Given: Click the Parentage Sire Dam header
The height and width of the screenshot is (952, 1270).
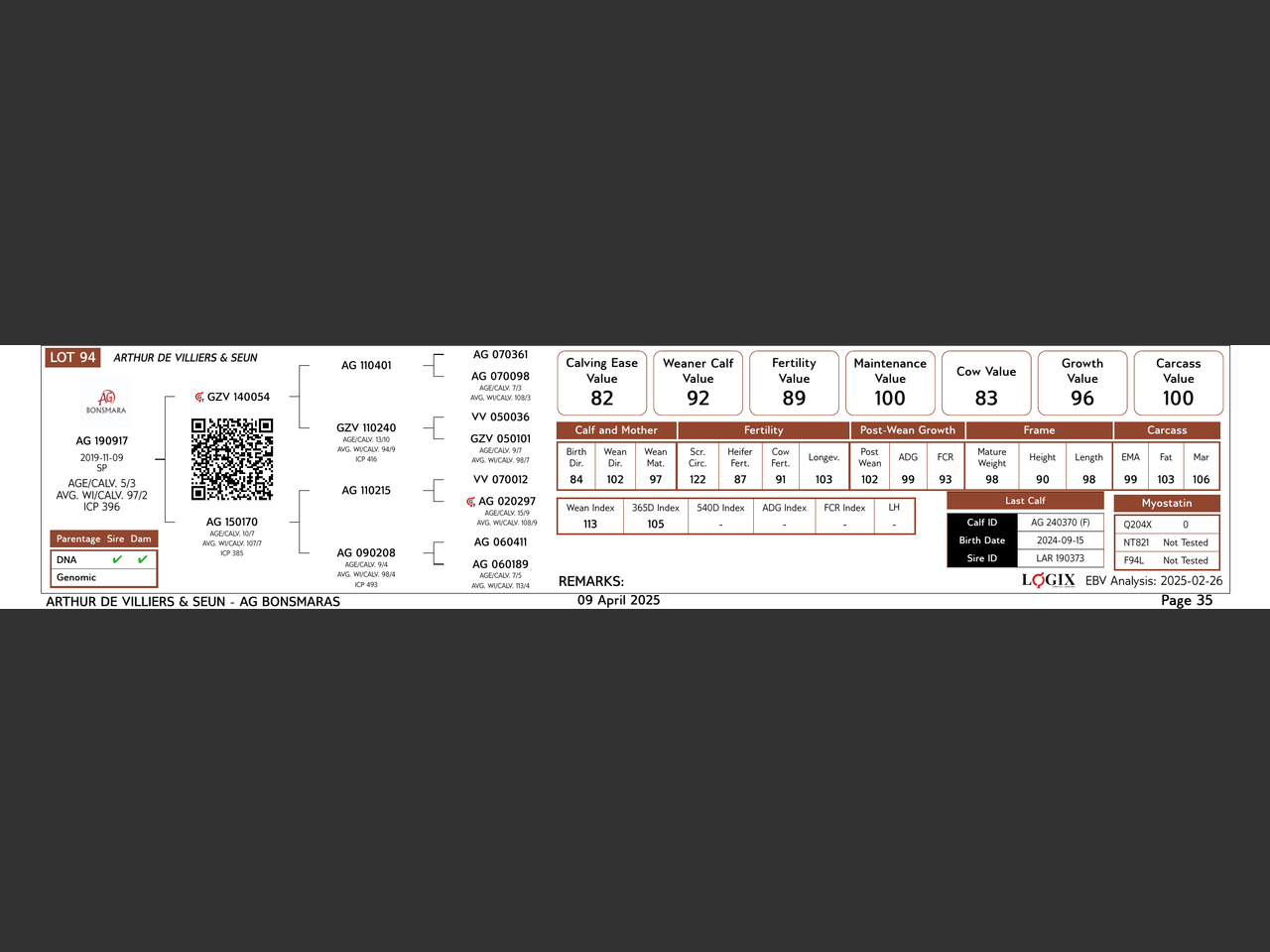Looking at the screenshot, I should point(104,538).
